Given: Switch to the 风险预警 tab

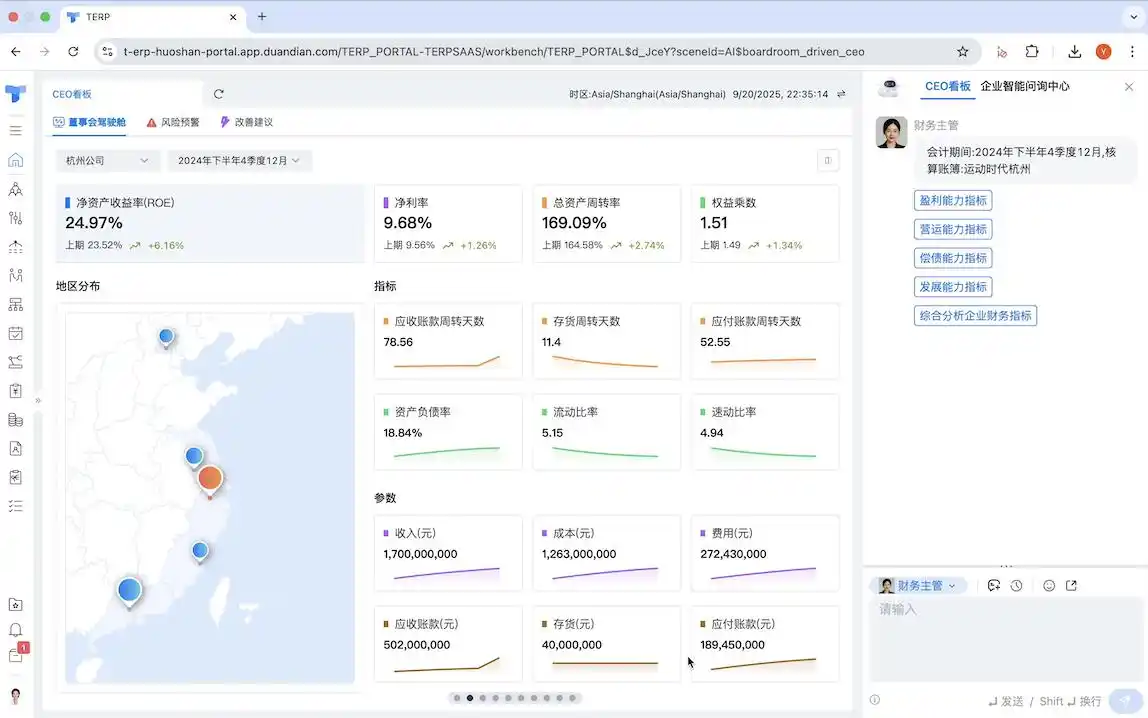Looking at the screenshot, I should click(x=173, y=122).
